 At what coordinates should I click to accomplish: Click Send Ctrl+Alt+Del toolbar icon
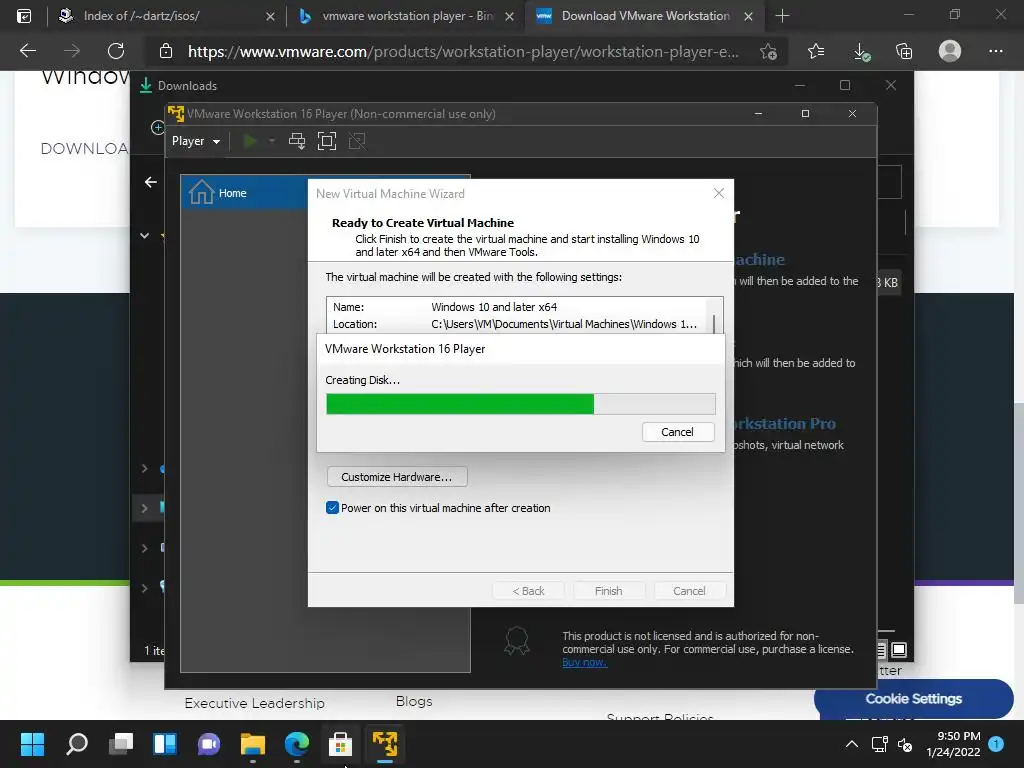click(x=296, y=141)
